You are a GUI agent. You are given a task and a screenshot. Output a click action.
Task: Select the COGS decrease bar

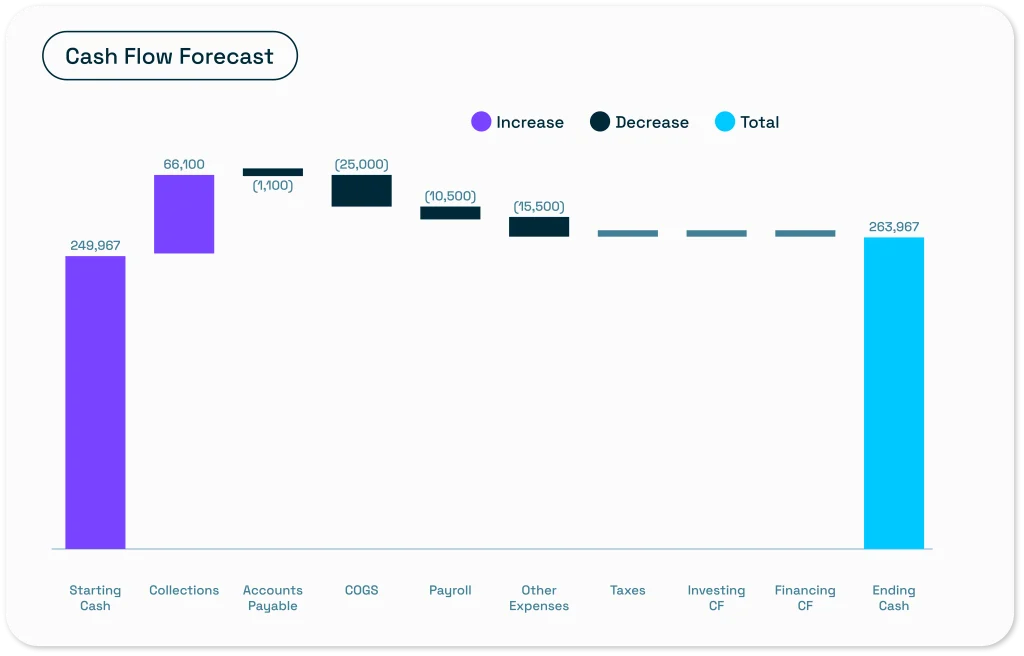click(361, 191)
